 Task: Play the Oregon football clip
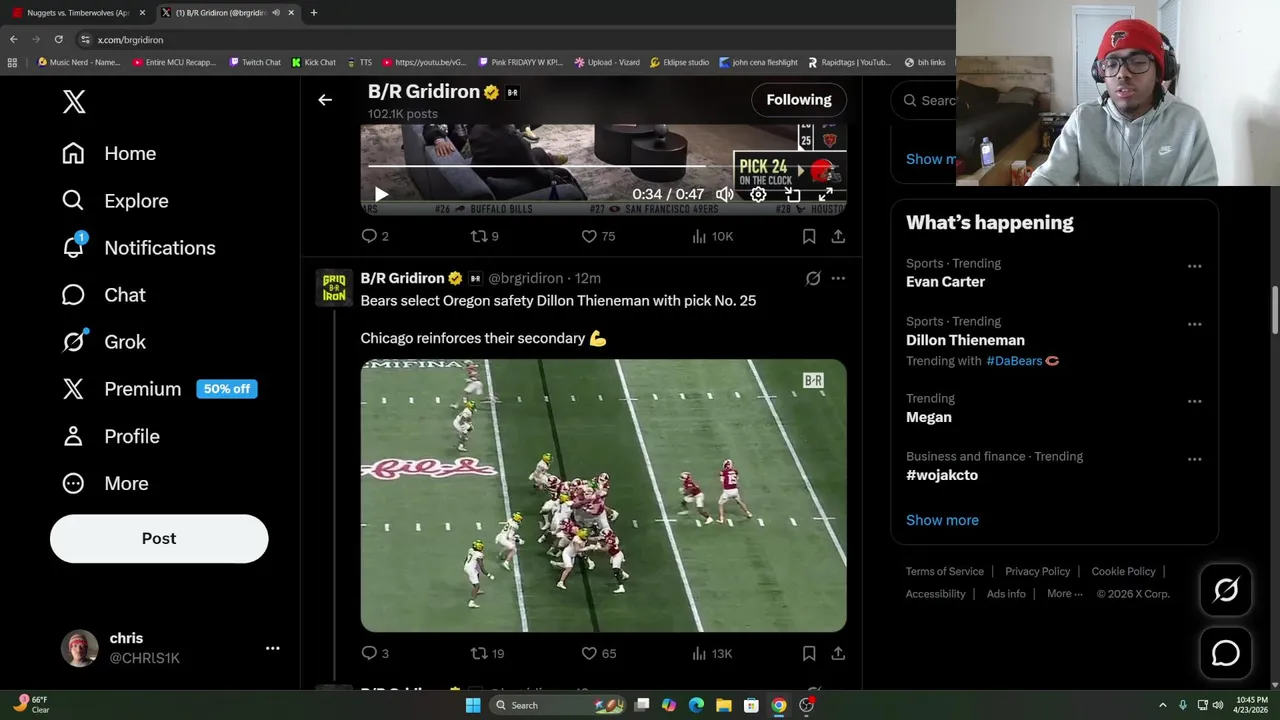click(x=603, y=496)
